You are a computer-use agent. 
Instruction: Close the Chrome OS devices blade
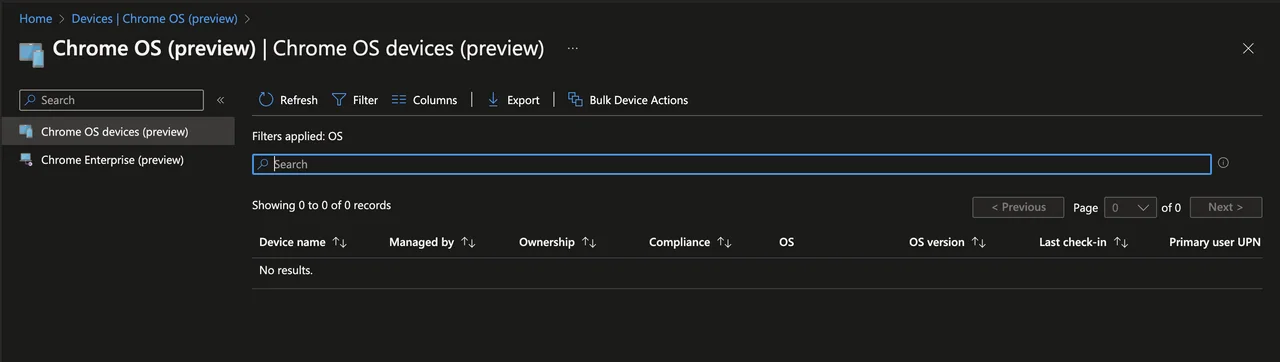tap(1248, 48)
